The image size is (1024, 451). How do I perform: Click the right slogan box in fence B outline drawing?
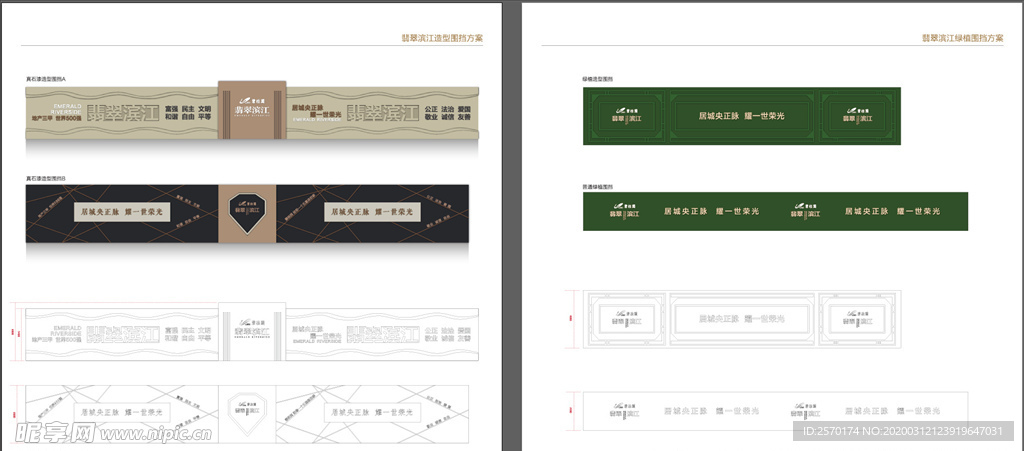(372, 413)
